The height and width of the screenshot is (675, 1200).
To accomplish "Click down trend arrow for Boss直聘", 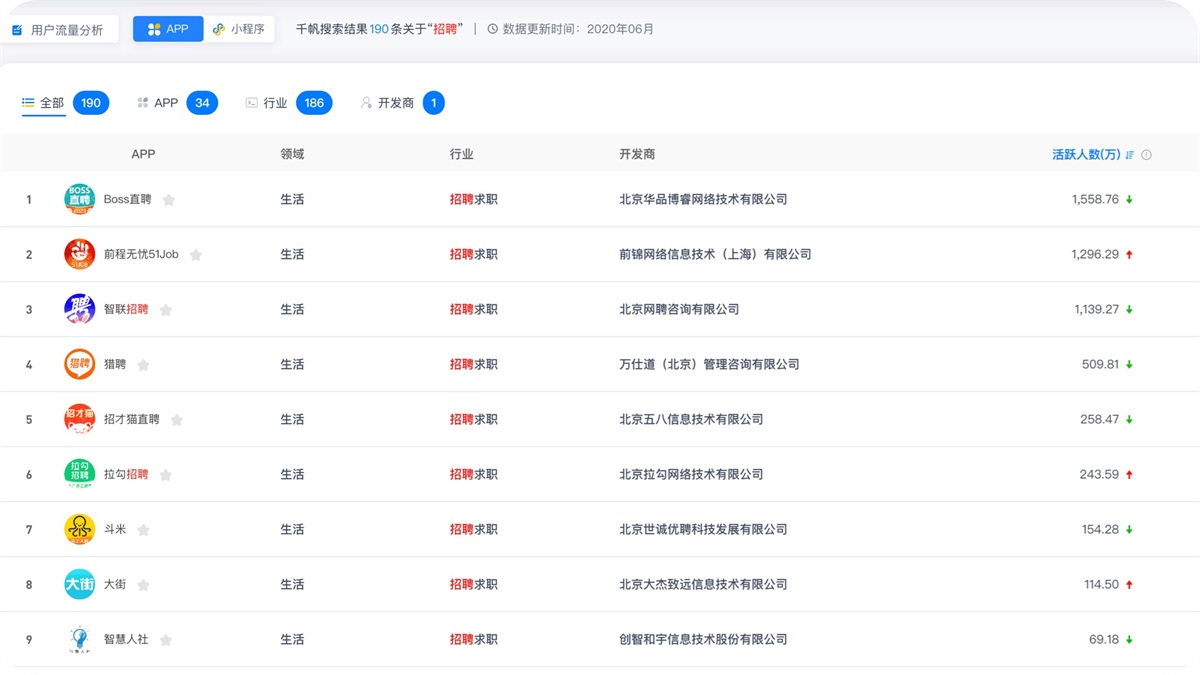I will pos(1129,200).
